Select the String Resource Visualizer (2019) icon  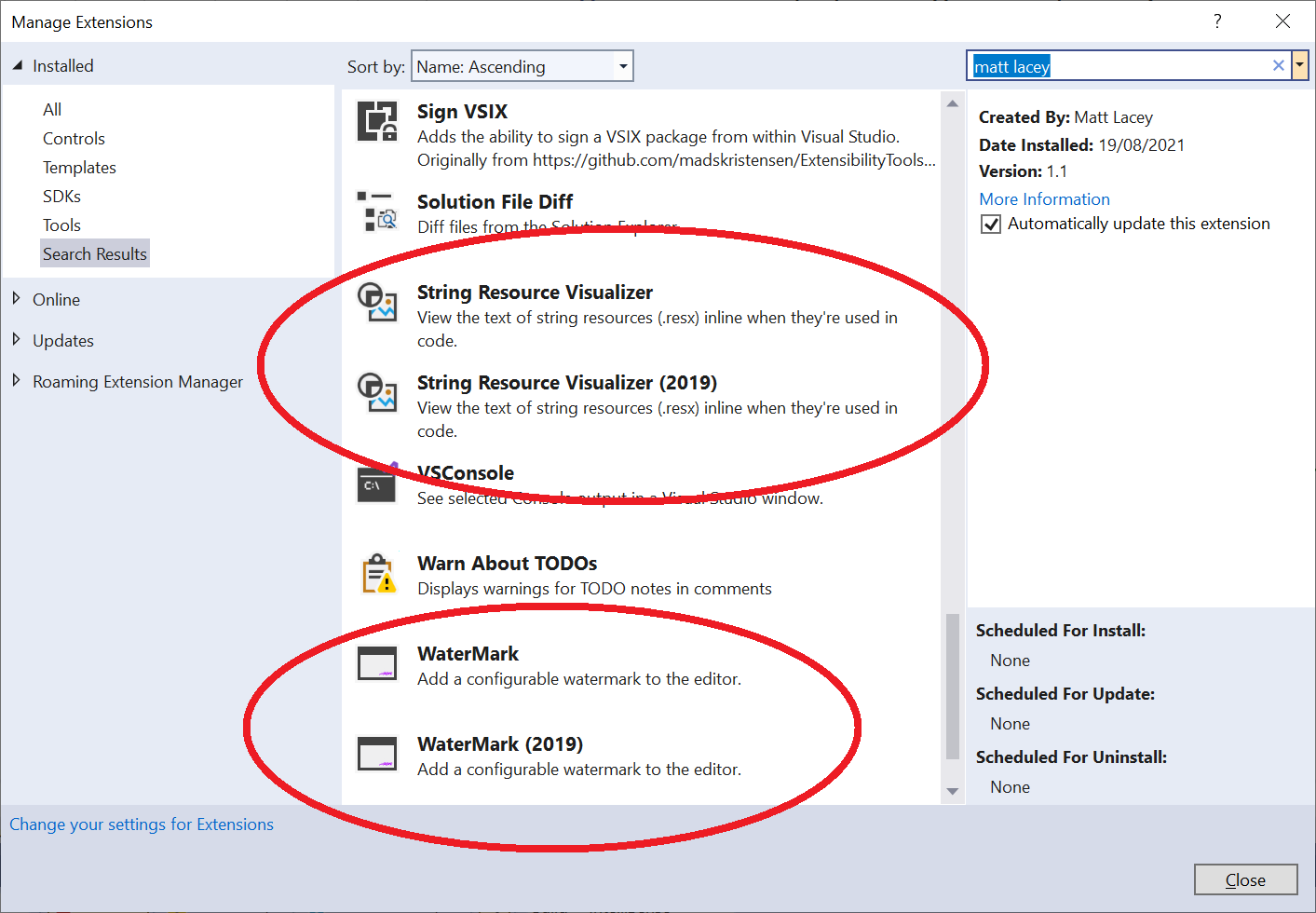376,393
